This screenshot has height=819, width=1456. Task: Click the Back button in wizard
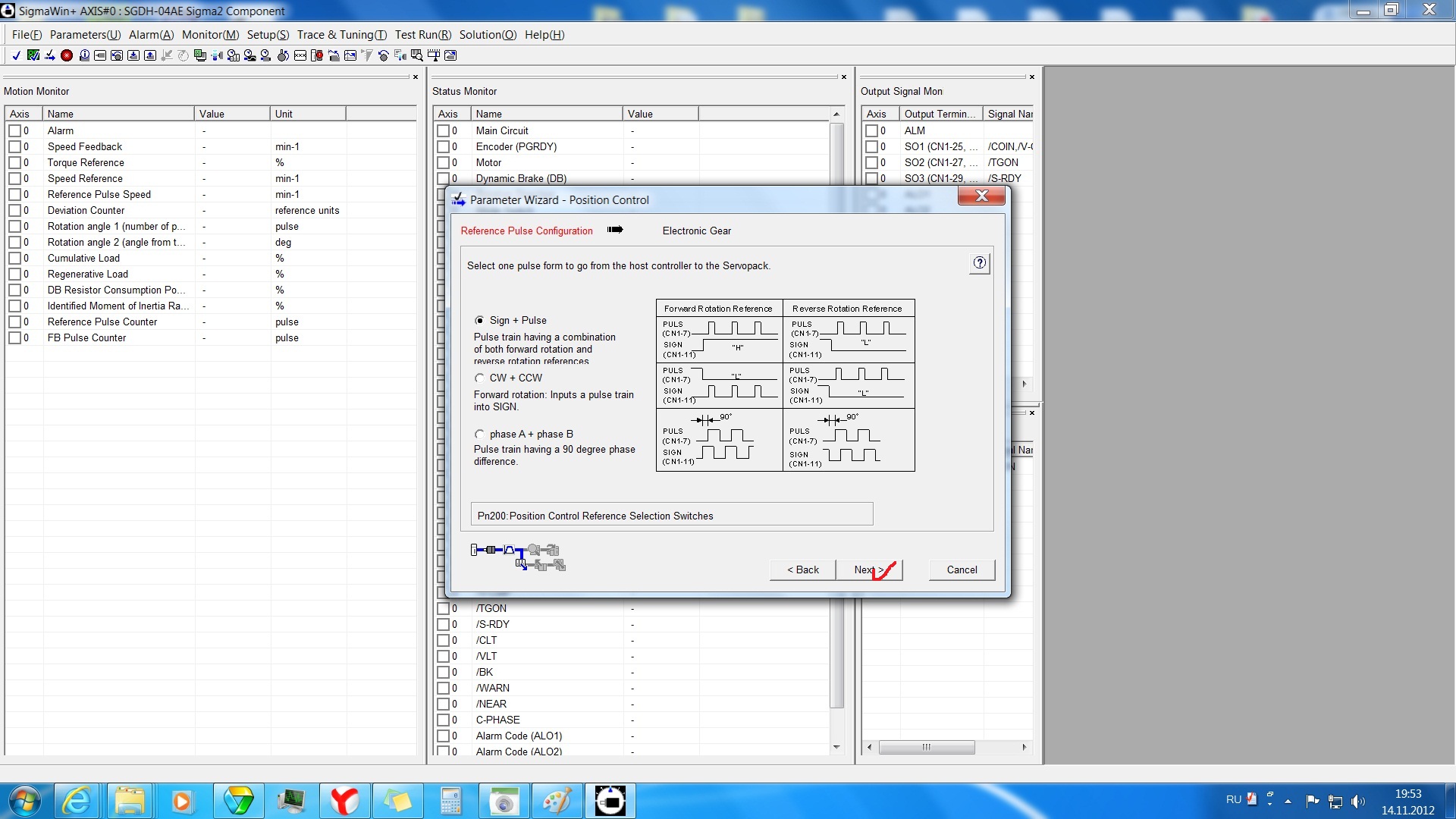point(802,570)
